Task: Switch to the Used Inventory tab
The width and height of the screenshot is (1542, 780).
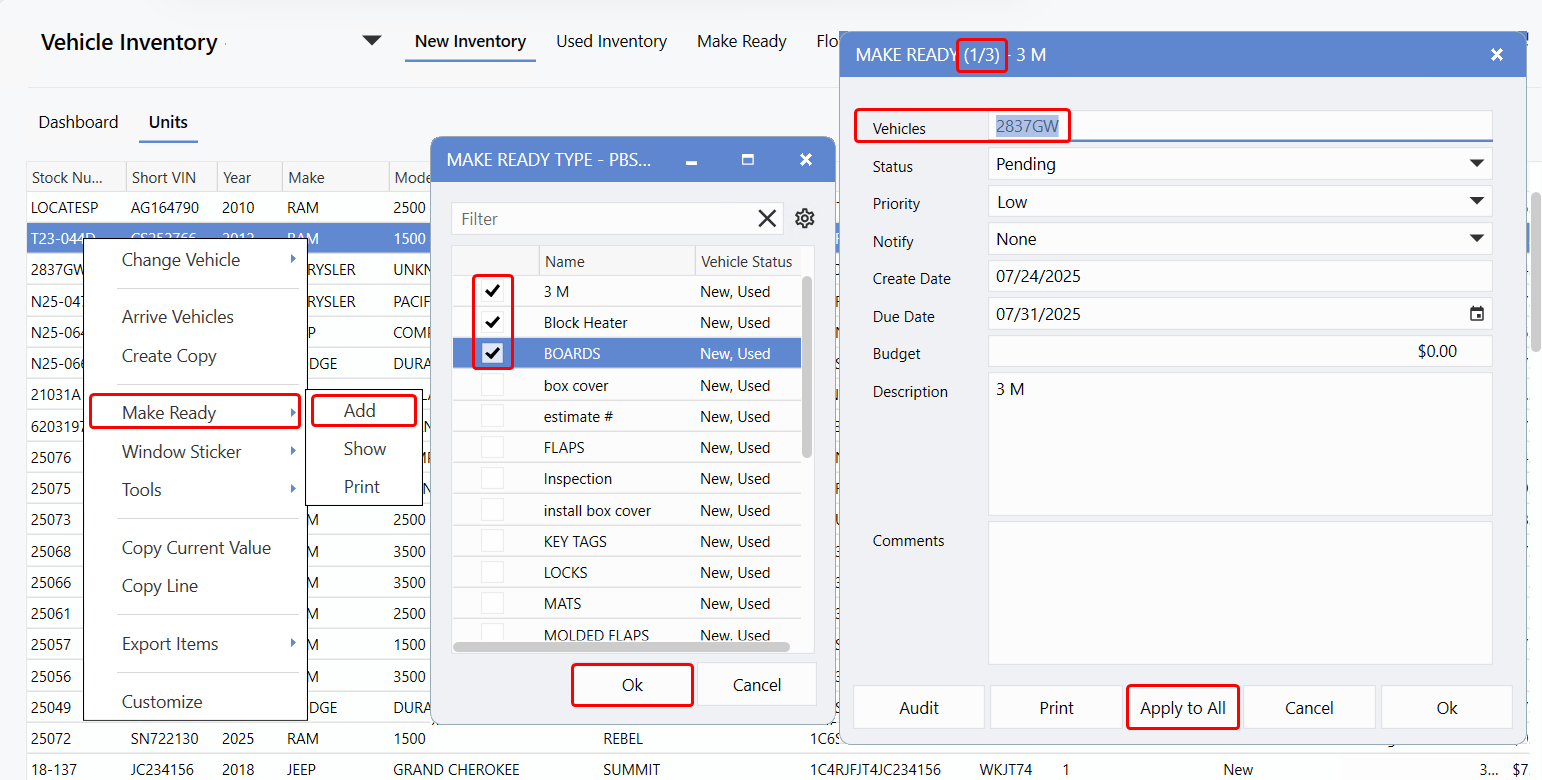Action: 611,41
